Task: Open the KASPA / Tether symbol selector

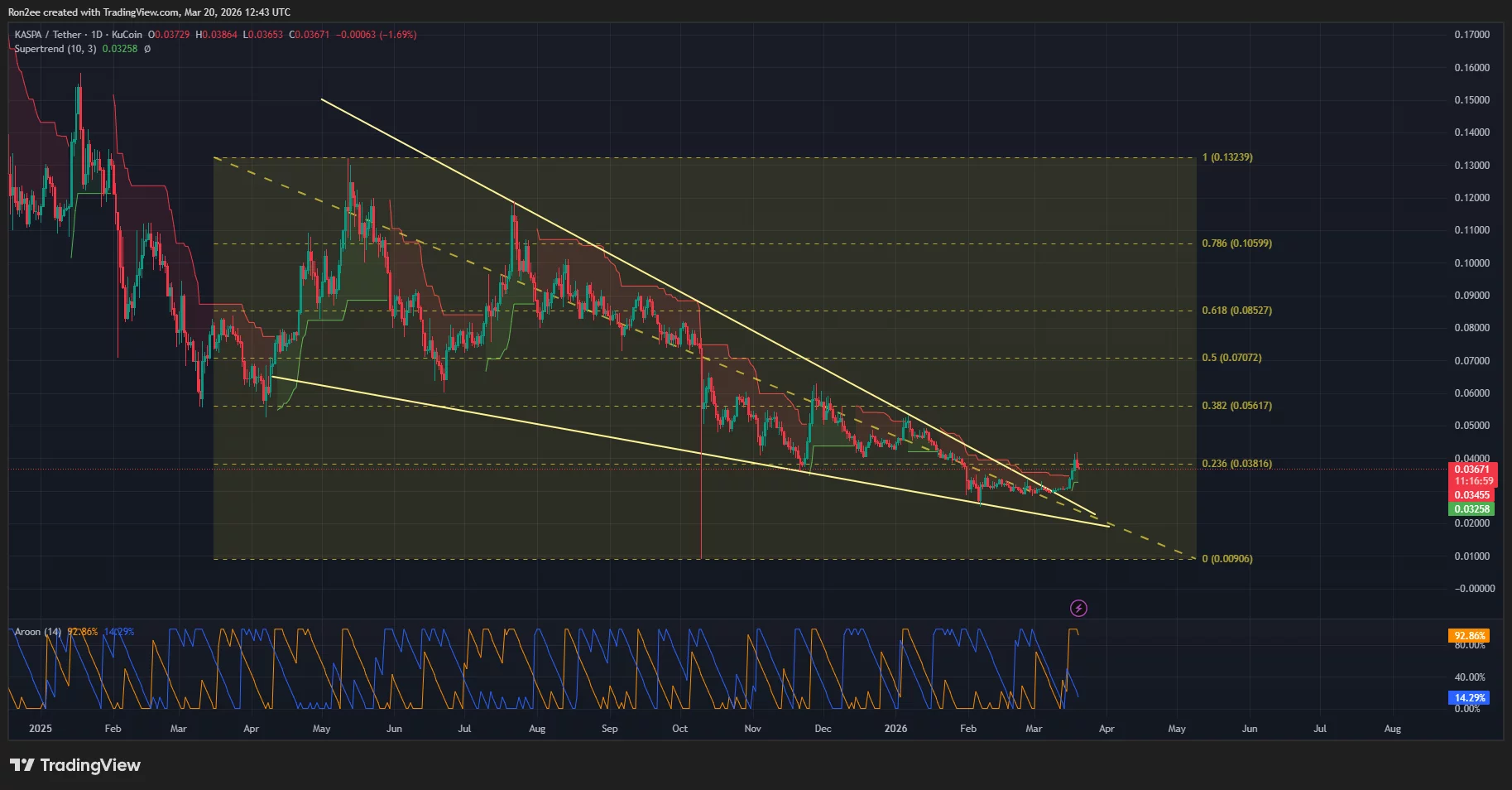Action: click(x=46, y=35)
